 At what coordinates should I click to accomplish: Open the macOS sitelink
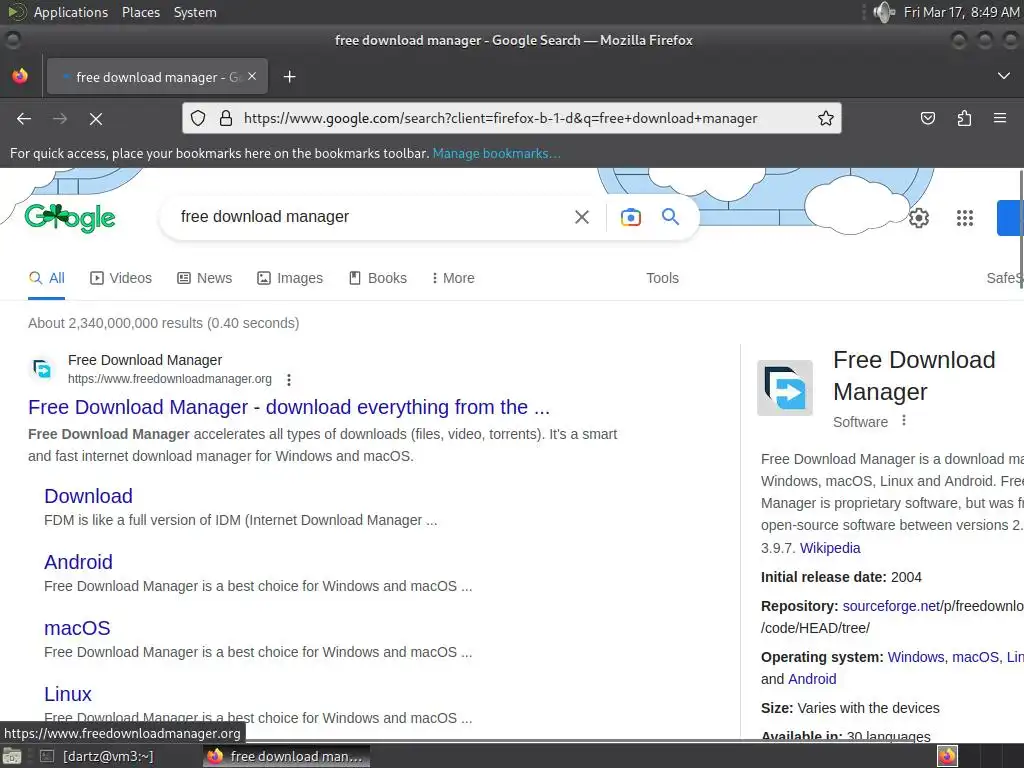click(x=77, y=628)
